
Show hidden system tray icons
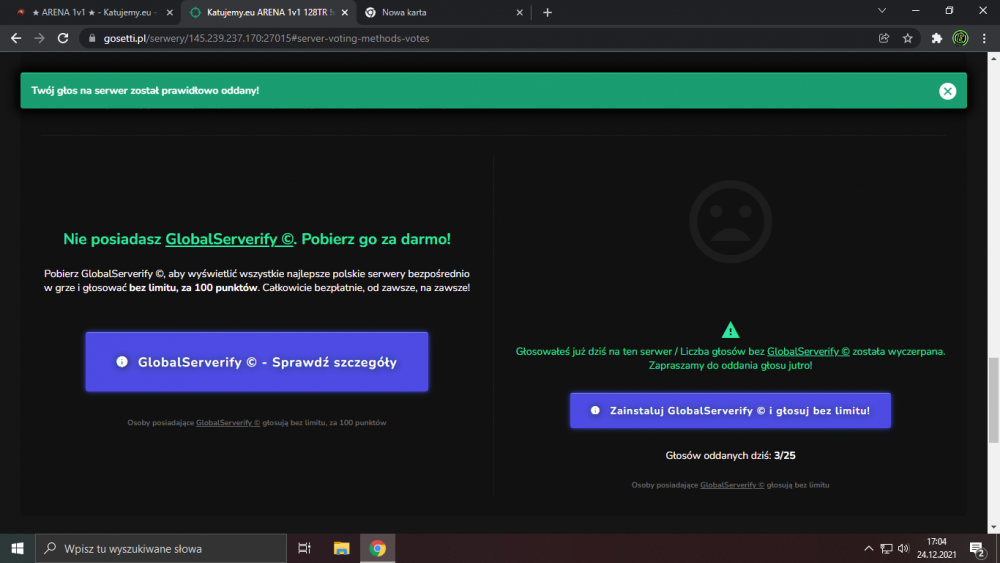coord(868,548)
